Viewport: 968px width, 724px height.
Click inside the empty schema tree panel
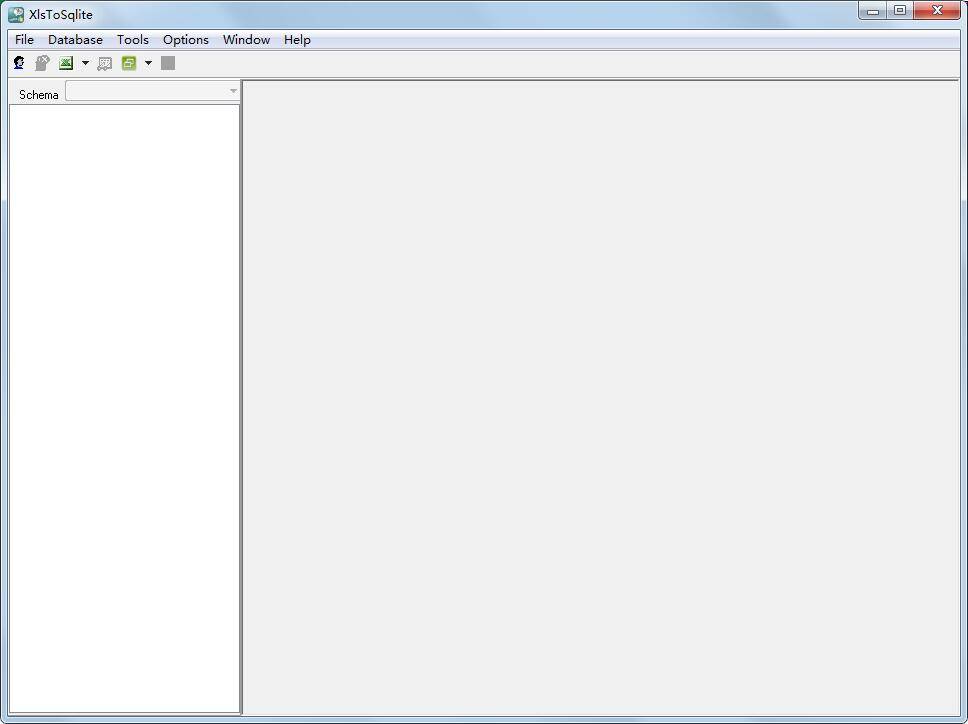coord(123,400)
